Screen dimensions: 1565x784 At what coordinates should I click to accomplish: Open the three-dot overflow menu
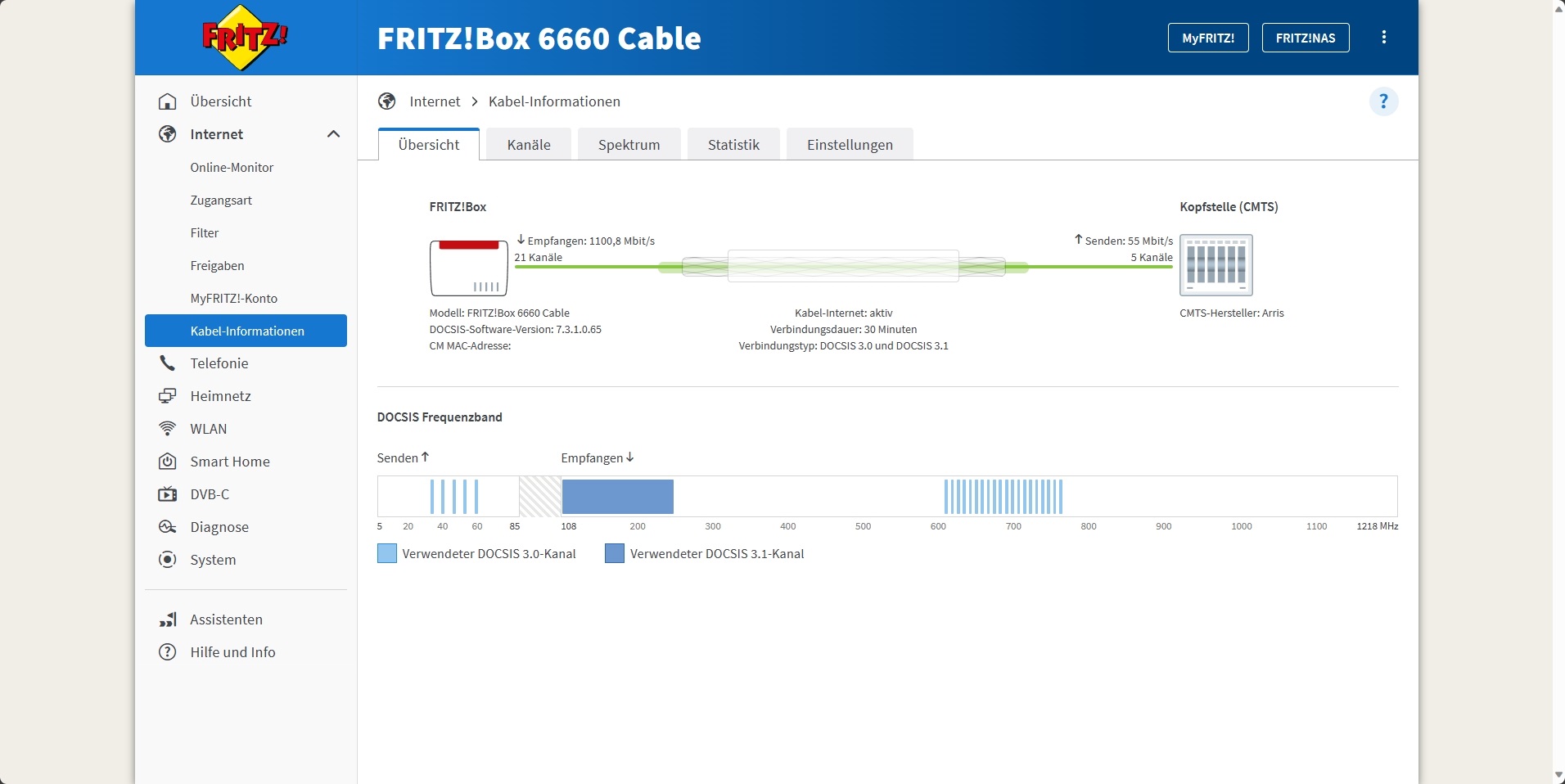point(1384,37)
